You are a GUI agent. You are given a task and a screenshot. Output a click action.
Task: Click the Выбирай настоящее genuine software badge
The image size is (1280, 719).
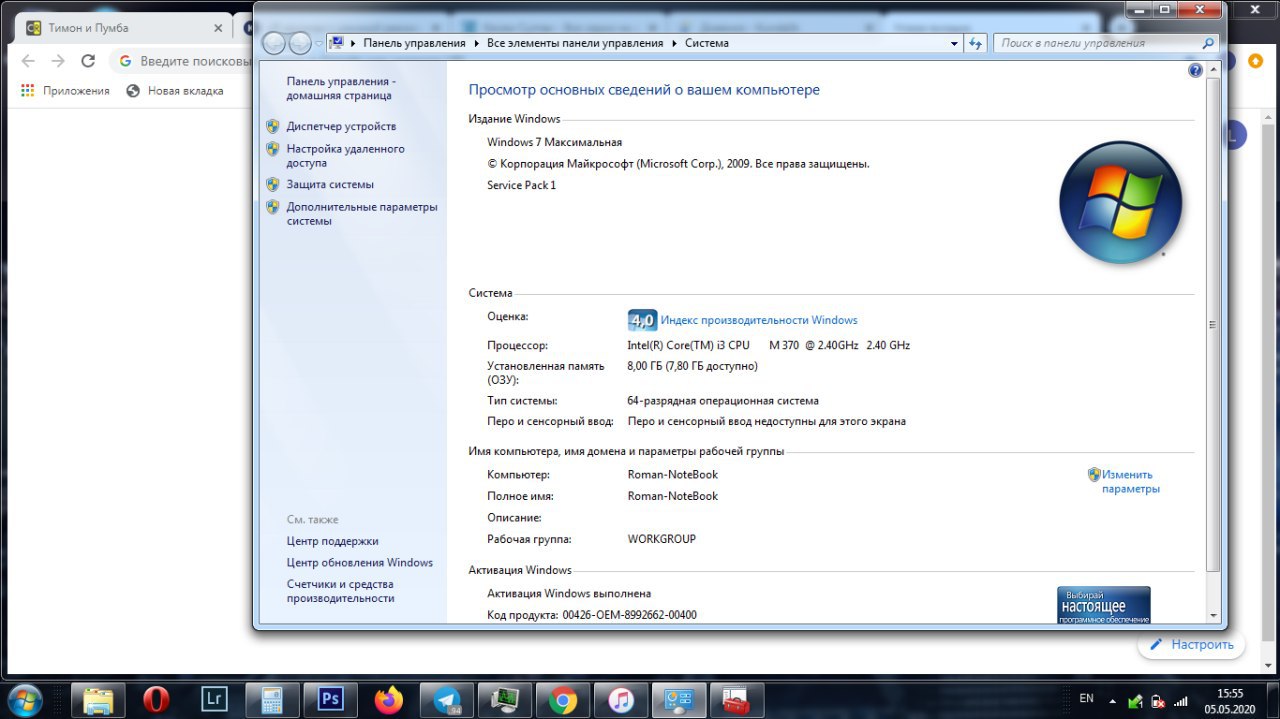tap(1104, 605)
